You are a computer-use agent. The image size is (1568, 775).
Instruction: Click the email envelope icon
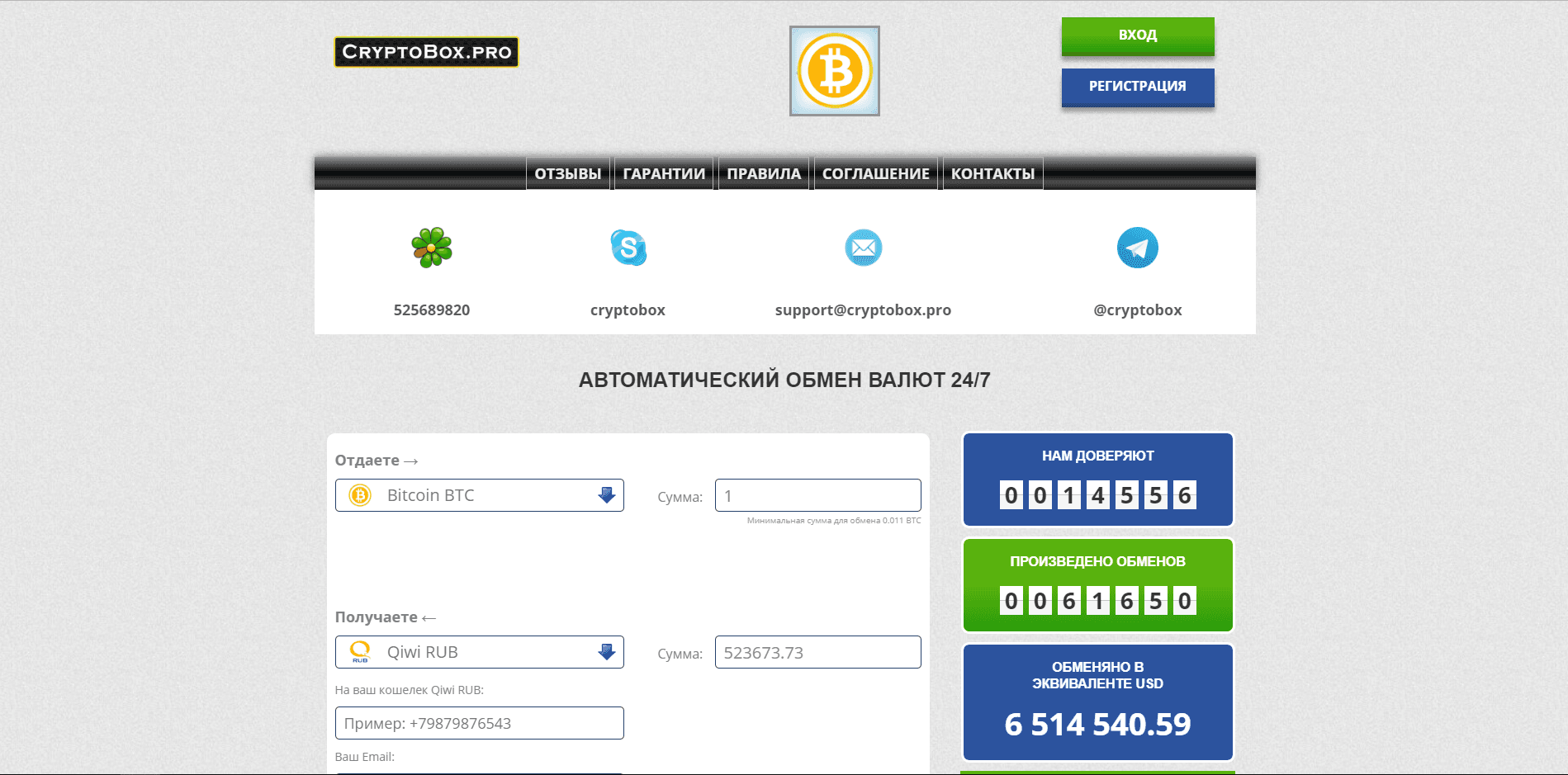(x=863, y=247)
